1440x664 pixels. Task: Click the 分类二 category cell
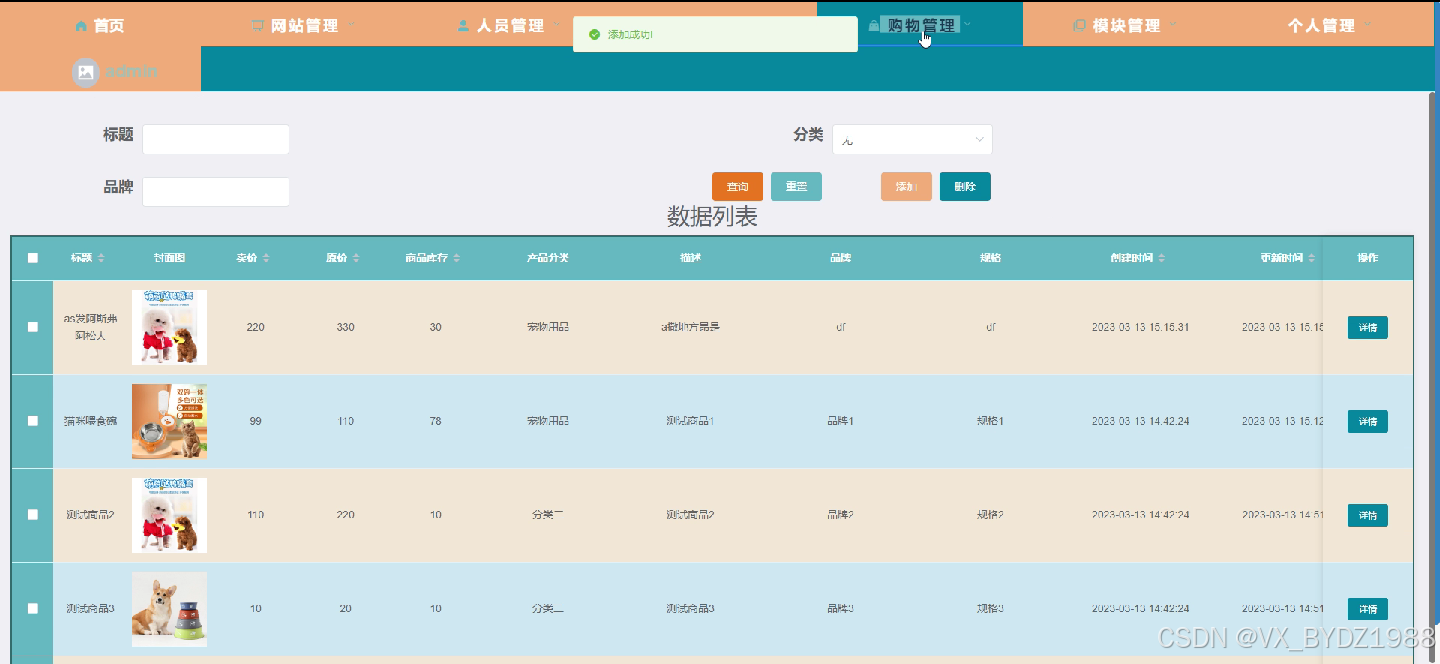click(548, 515)
